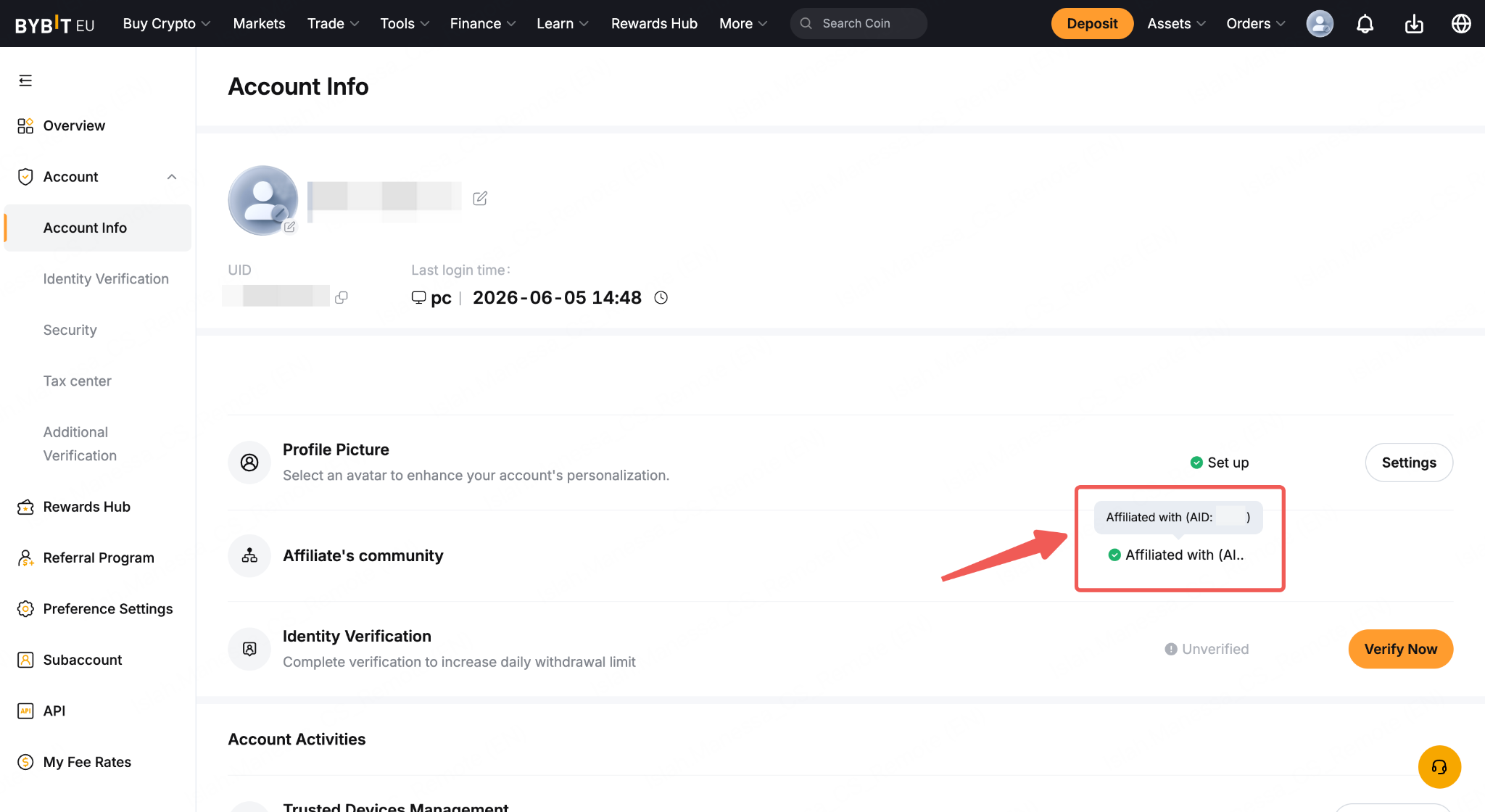Expand the Trade dropdown menu
Viewport: 1485px width, 812px height.
[x=333, y=24]
